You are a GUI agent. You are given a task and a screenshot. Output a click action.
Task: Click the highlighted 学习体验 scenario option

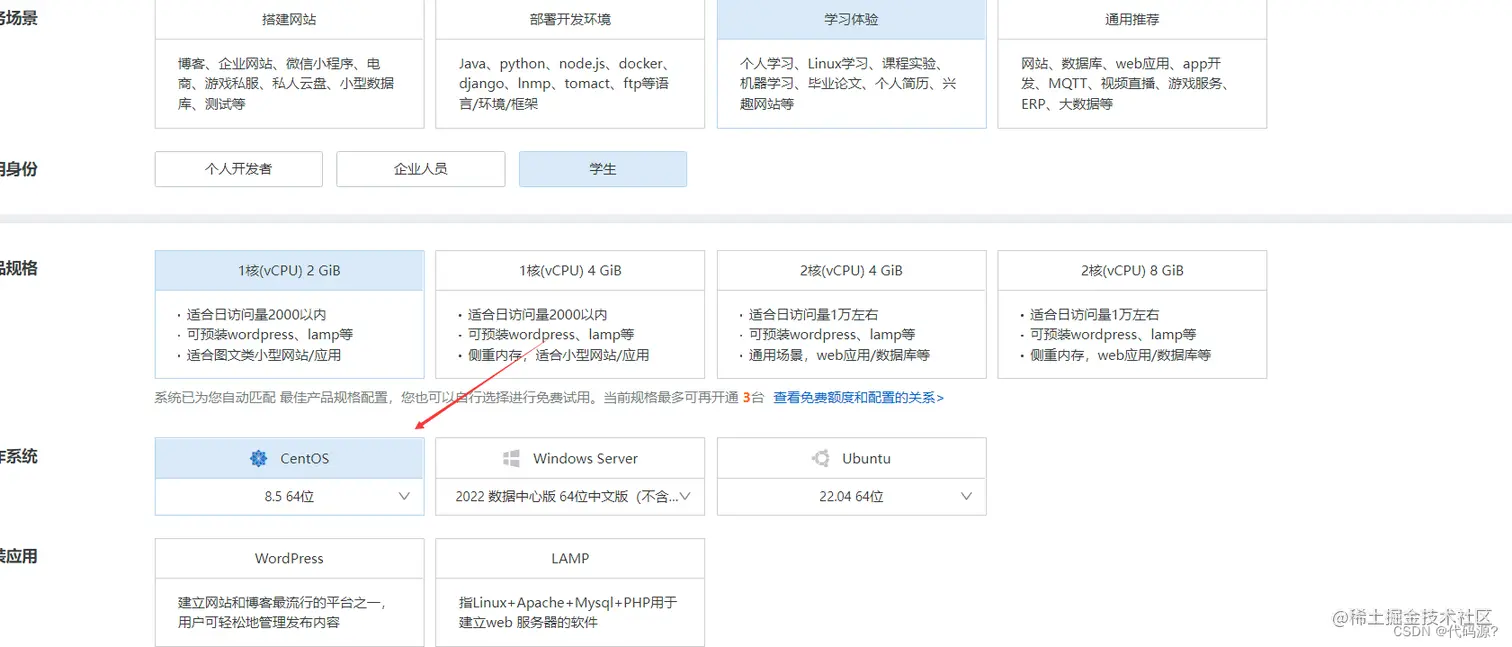click(x=851, y=17)
